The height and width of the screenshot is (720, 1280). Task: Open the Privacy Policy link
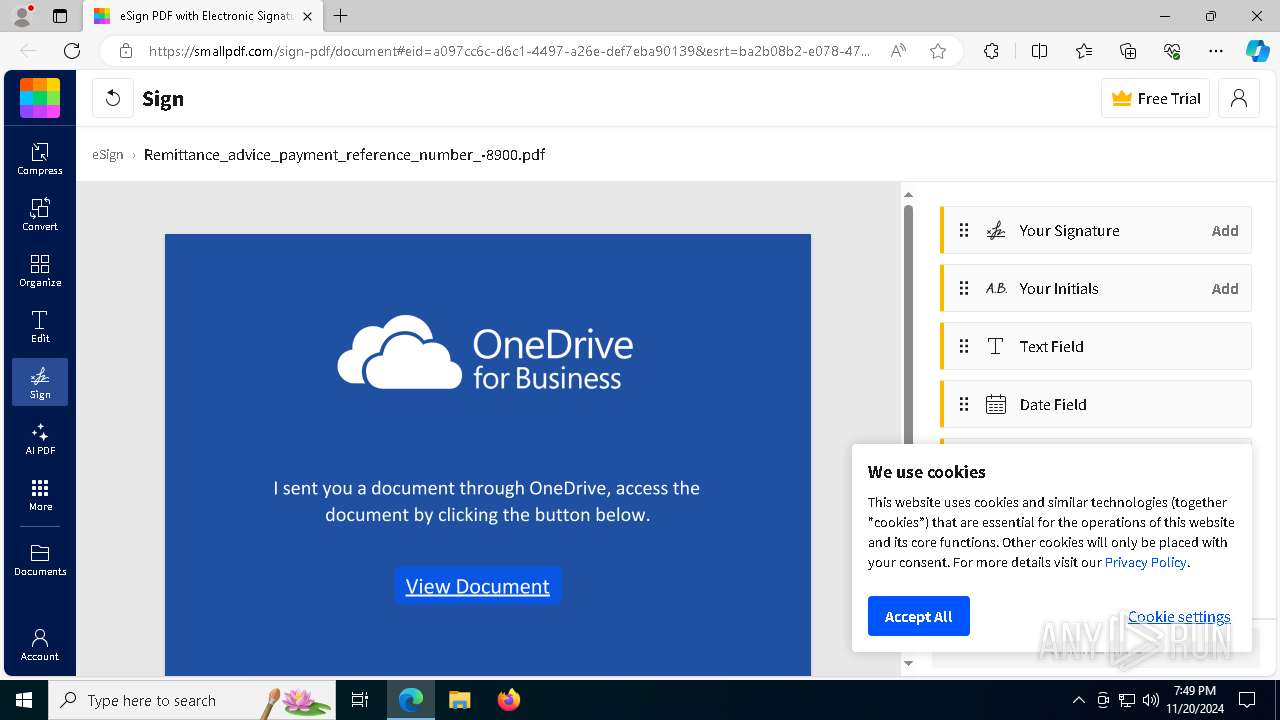click(1145, 562)
